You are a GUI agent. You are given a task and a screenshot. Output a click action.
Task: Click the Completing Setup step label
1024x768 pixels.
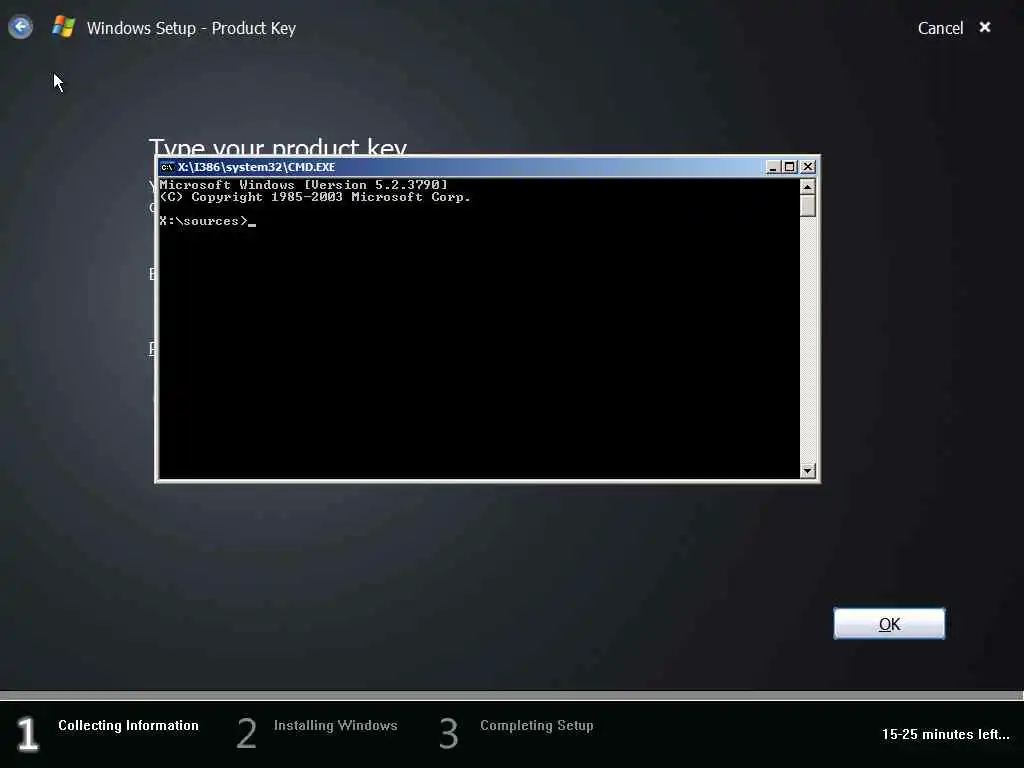click(537, 726)
